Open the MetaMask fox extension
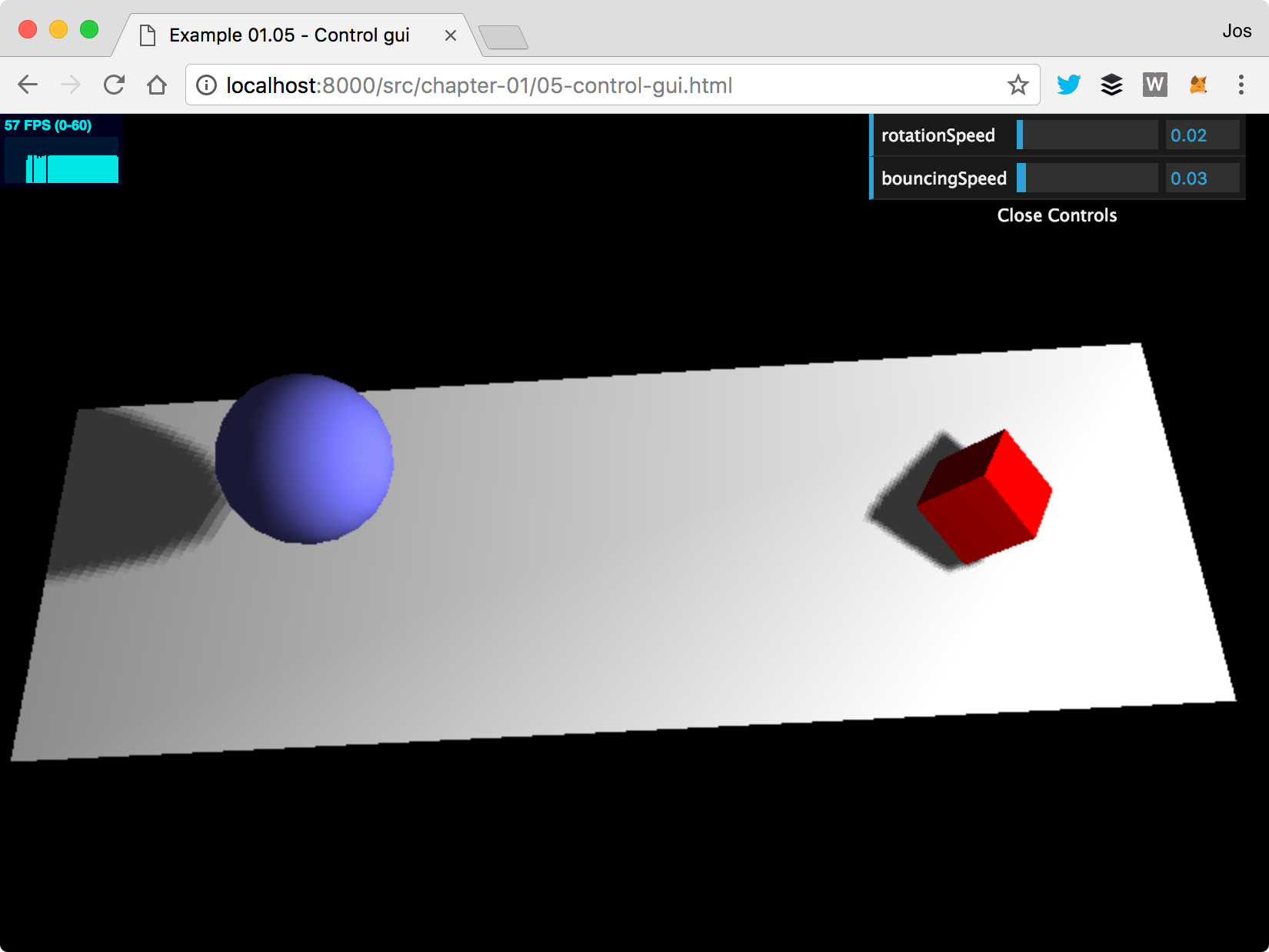This screenshot has width=1269, height=952. pos(1197,85)
